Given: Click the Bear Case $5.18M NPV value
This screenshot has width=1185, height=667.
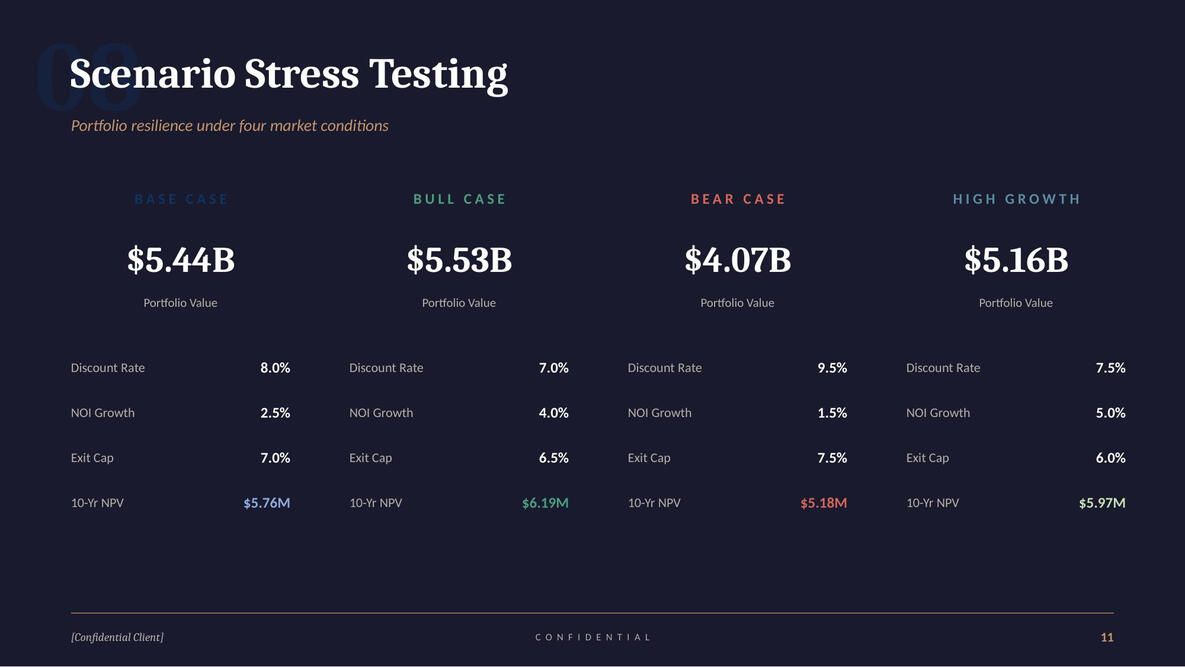Looking at the screenshot, I should (x=823, y=503).
